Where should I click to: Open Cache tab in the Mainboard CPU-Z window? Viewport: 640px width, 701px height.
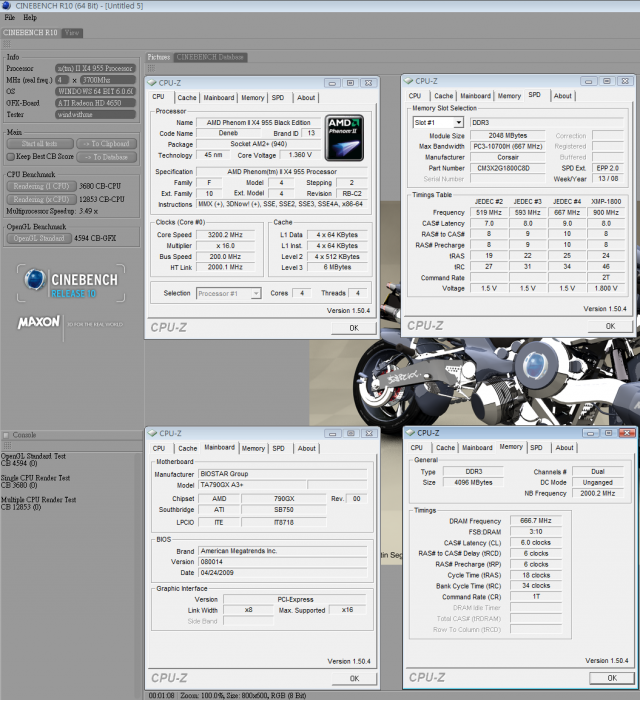[187, 448]
